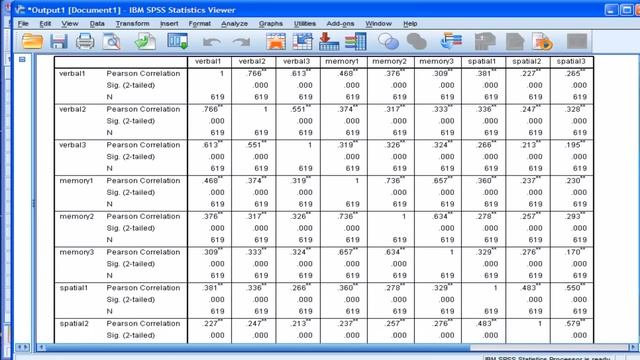The height and width of the screenshot is (360, 640).
Task: Open the Help menu
Action: click(410, 24)
